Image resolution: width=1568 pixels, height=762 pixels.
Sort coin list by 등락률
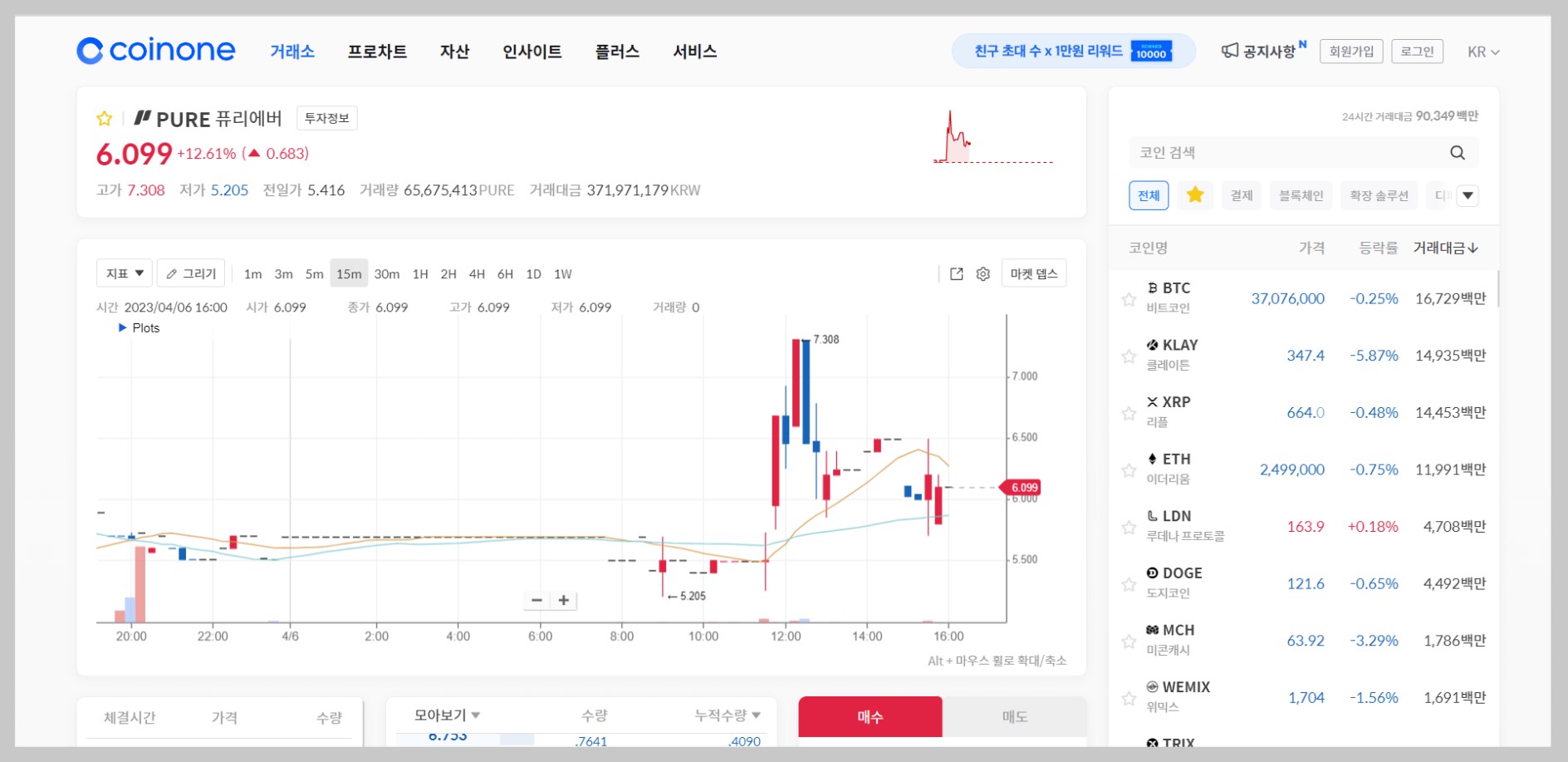point(1379,248)
